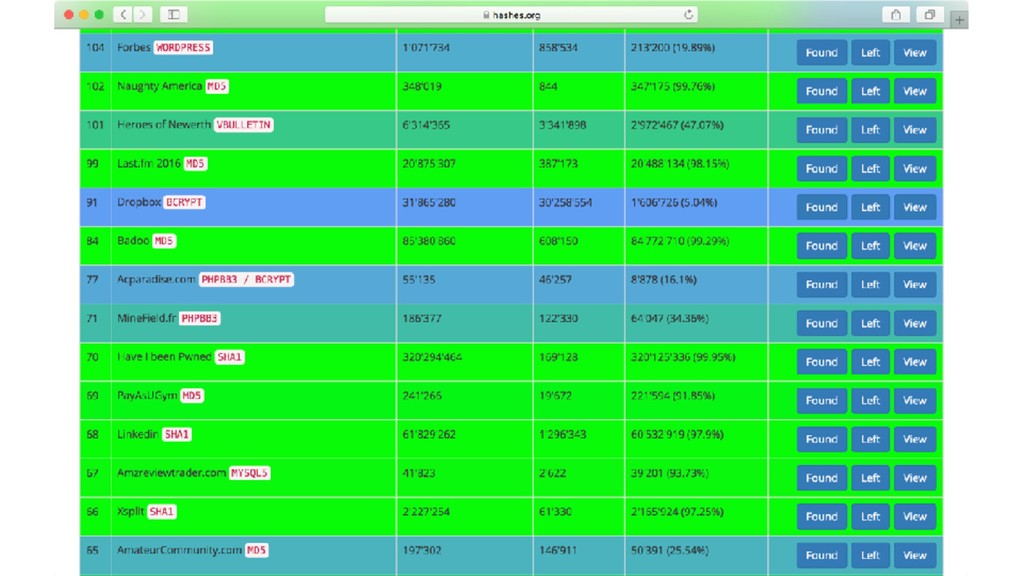Screen dimensions: 1024x576
Task: Select the value 2'165'924 (97.25%)
Action: pyautogui.click(x=677, y=511)
